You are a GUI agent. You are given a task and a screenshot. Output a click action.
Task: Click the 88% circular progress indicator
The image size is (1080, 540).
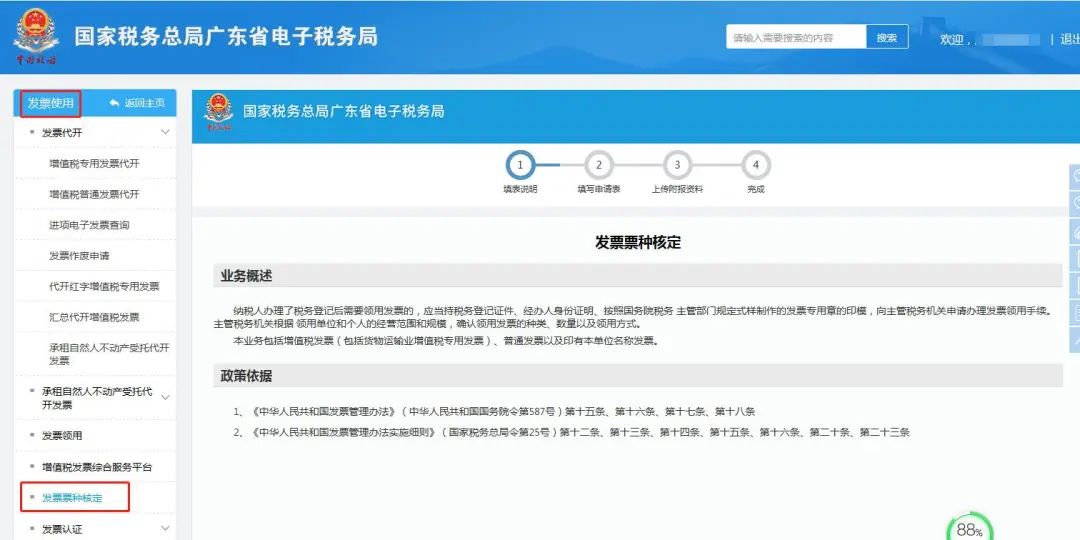[x=969, y=528]
